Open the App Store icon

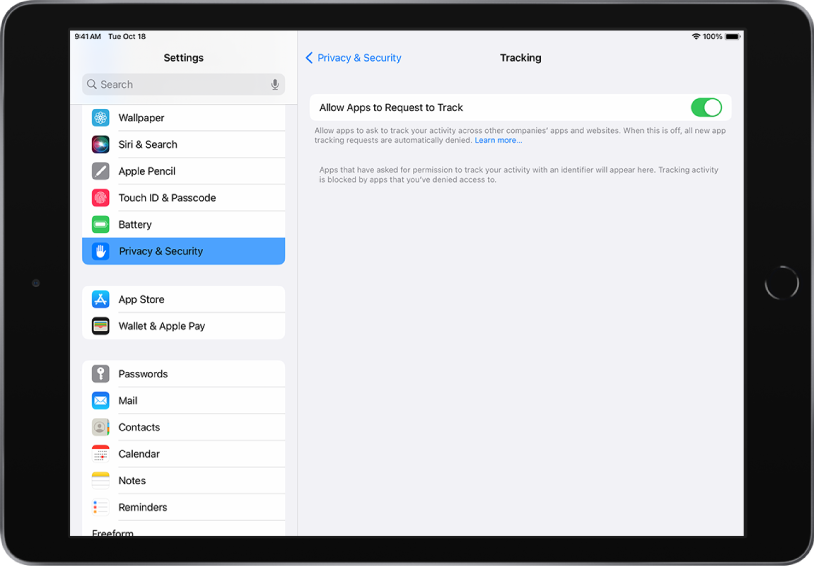click(x=100, y=299)
